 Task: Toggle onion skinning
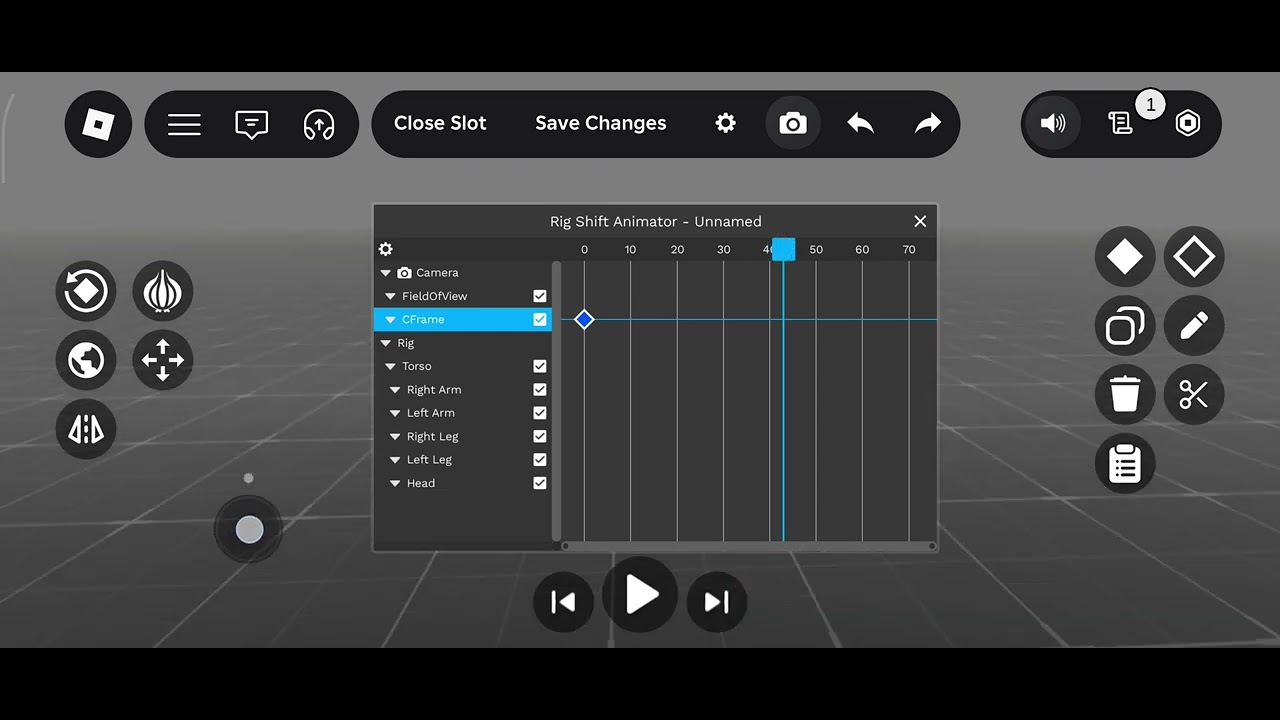(162, 292)
